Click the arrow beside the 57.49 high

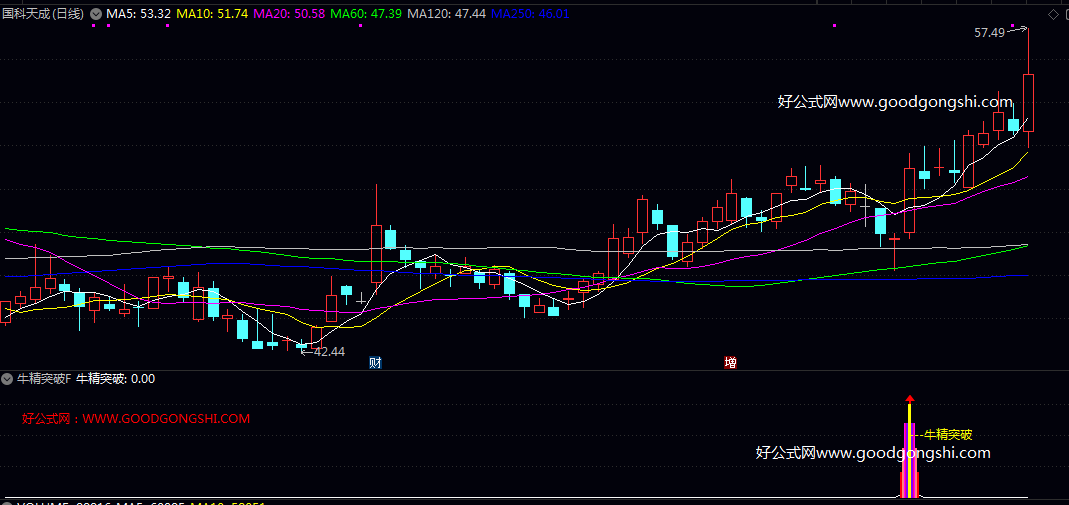(x=1018, y=31)
